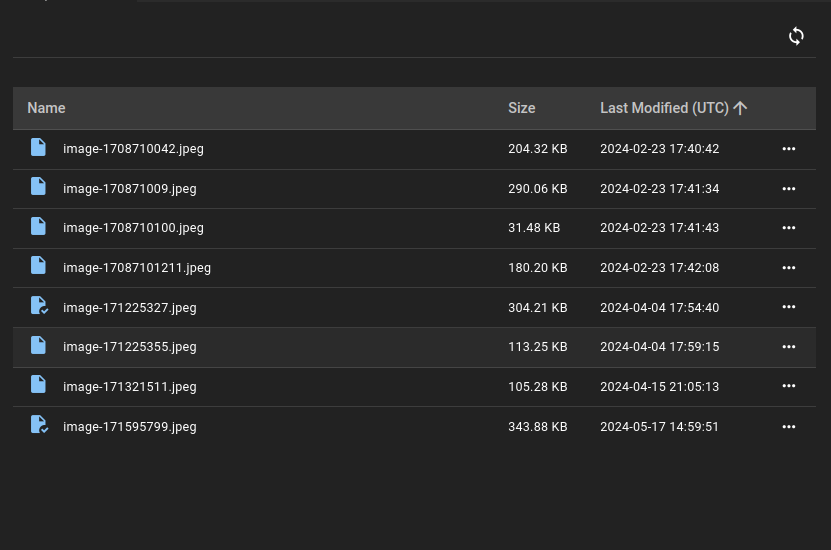
Task: Select file name image-171595799.jpeg
Action: click(130, 427)
